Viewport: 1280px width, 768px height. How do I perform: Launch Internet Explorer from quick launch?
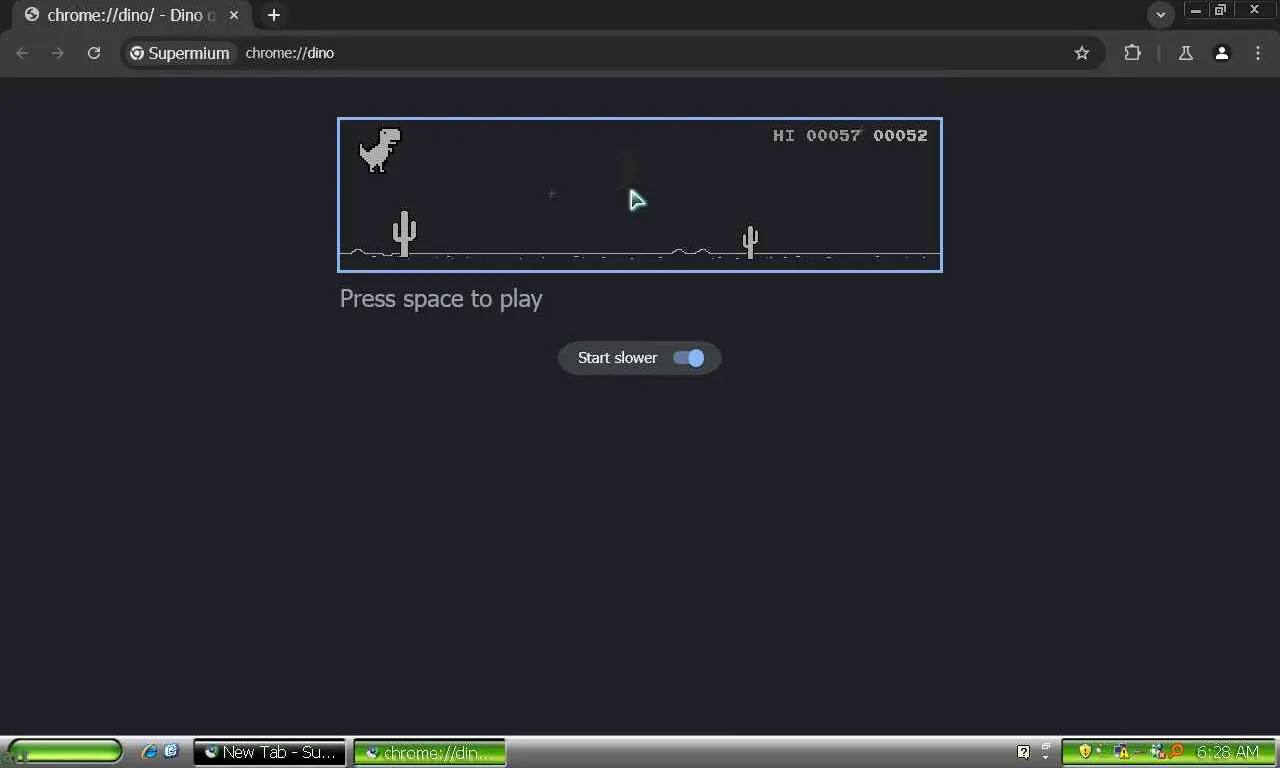(x=149, y=752)
